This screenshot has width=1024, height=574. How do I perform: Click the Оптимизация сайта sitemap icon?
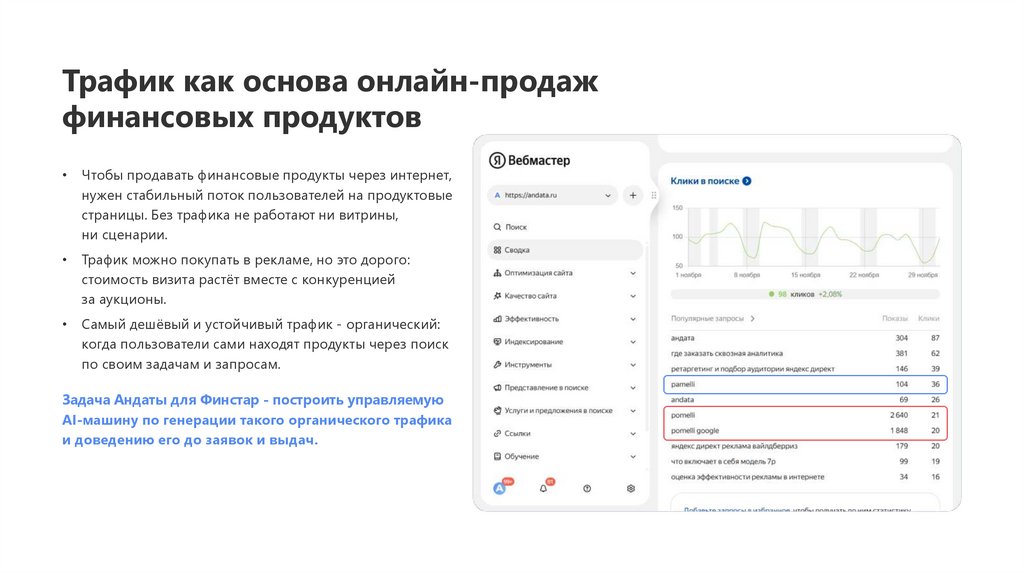coord(497,273)
